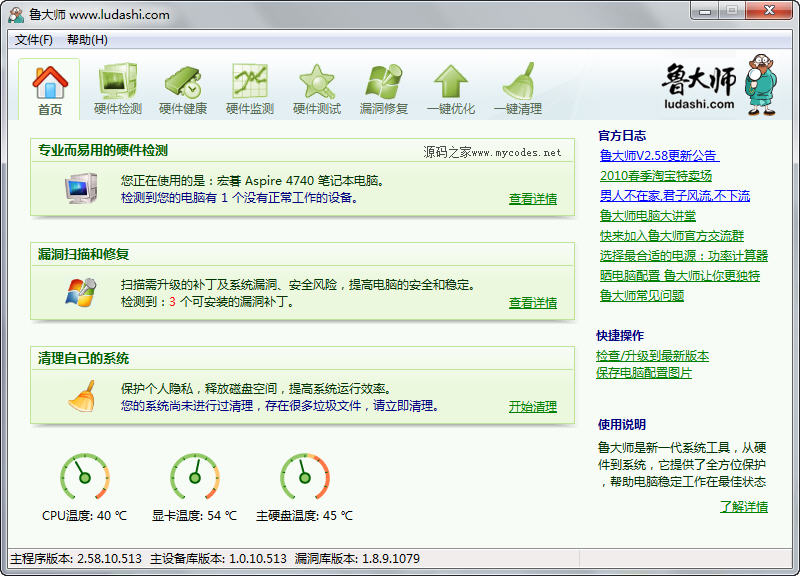Open 快来加入鲁大师官方交流群 link
The height and width of the screenshot is (576, 800).
pos(672,235)
